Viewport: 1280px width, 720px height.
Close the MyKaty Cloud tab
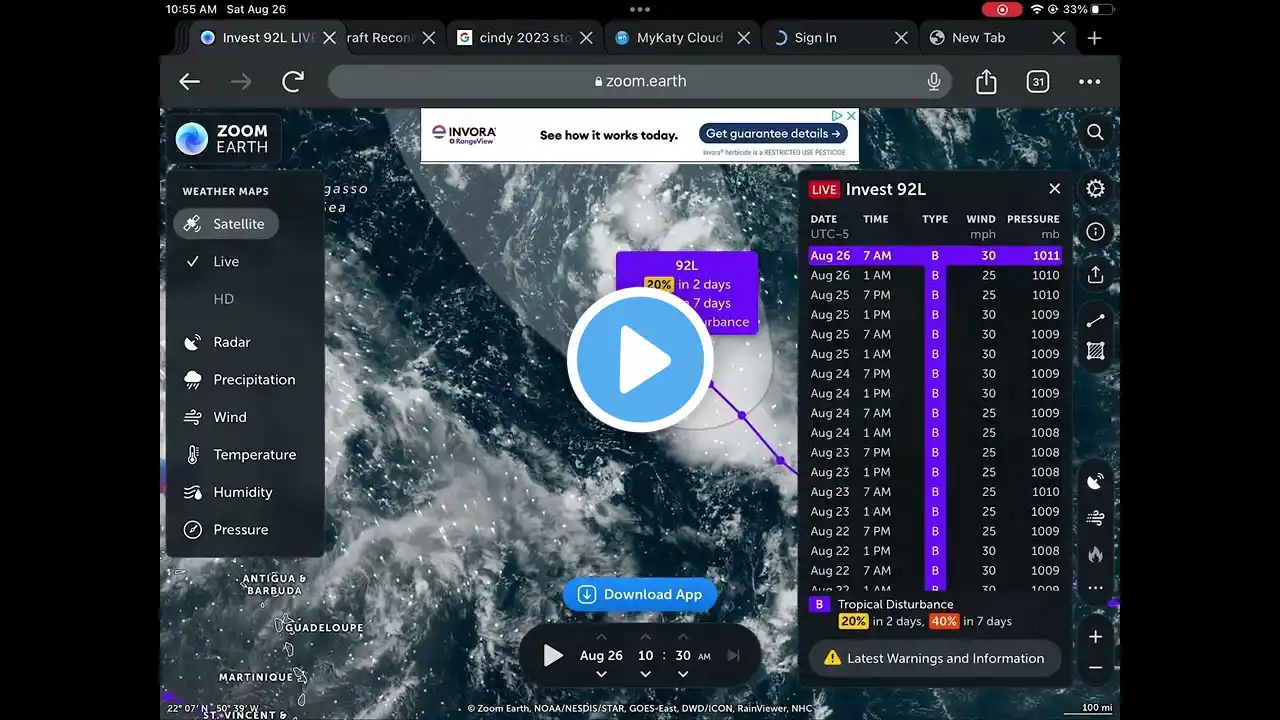tap(743, 38)
